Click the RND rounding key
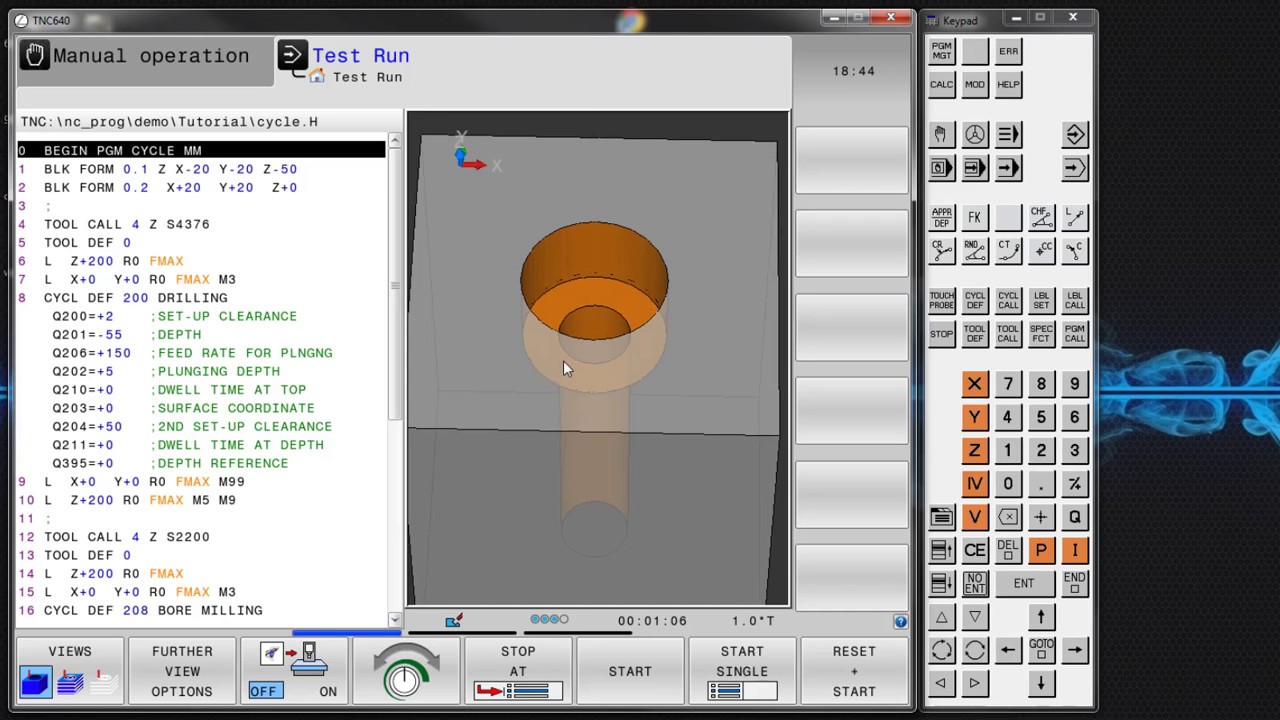Screen dimensions: 1280x720 [x=975, y=250]
